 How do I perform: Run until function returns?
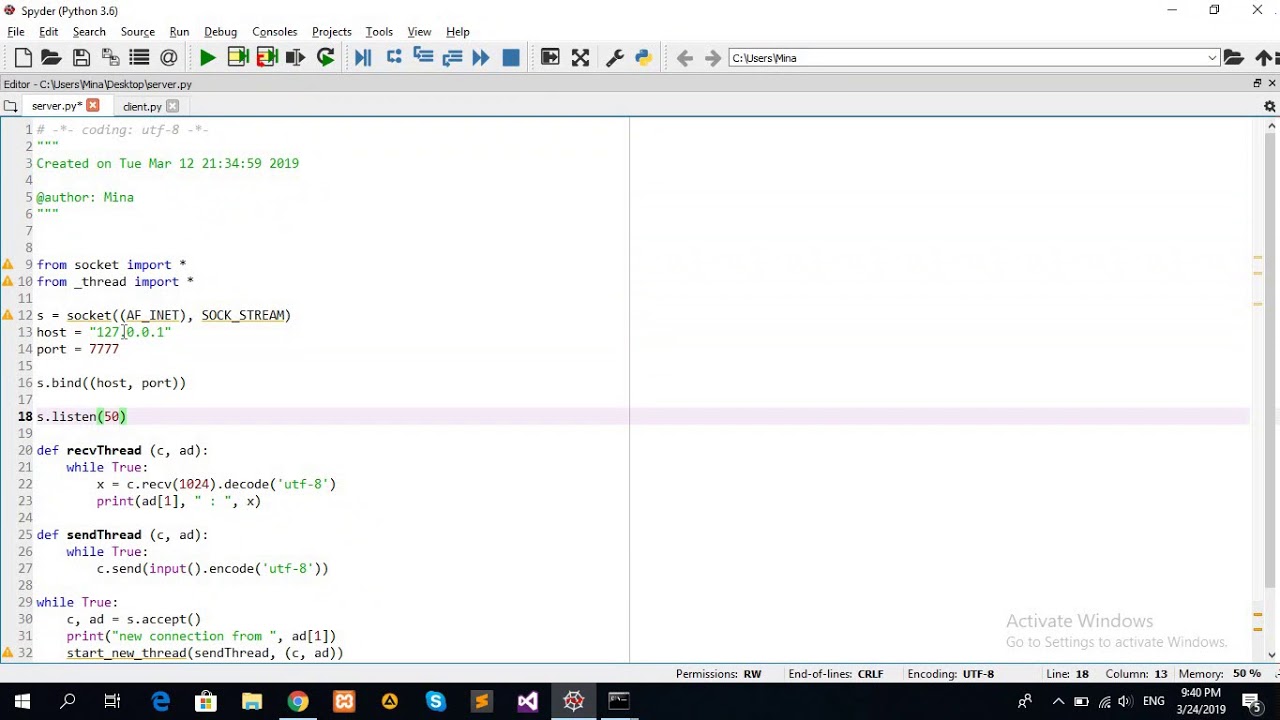click(452, 58)
